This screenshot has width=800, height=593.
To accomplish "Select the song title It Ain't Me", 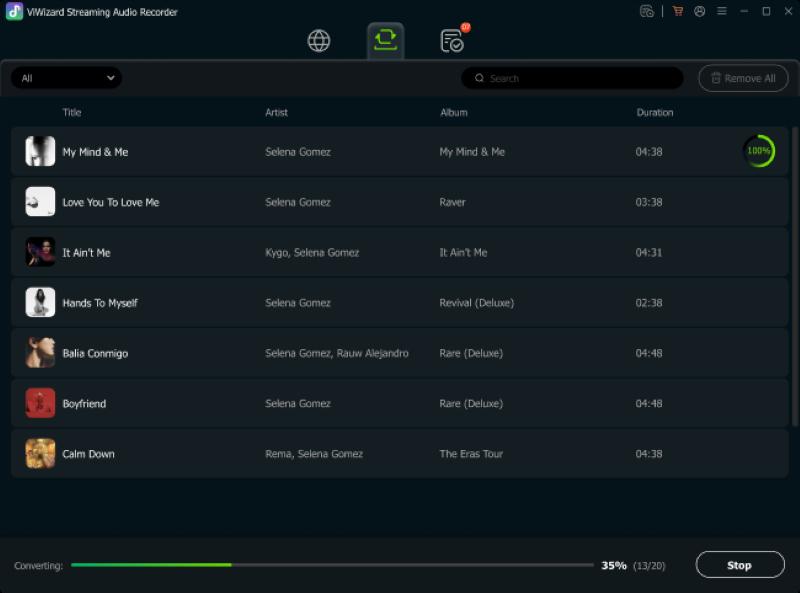I will pos(86,253).
